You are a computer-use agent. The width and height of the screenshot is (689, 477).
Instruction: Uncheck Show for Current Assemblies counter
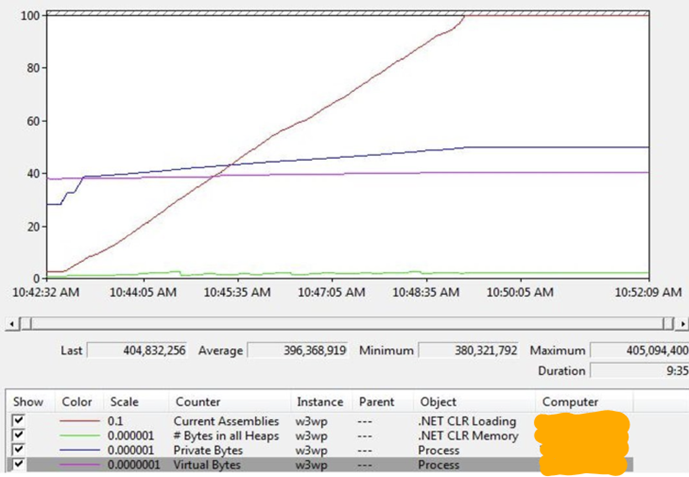pos(18,421)
